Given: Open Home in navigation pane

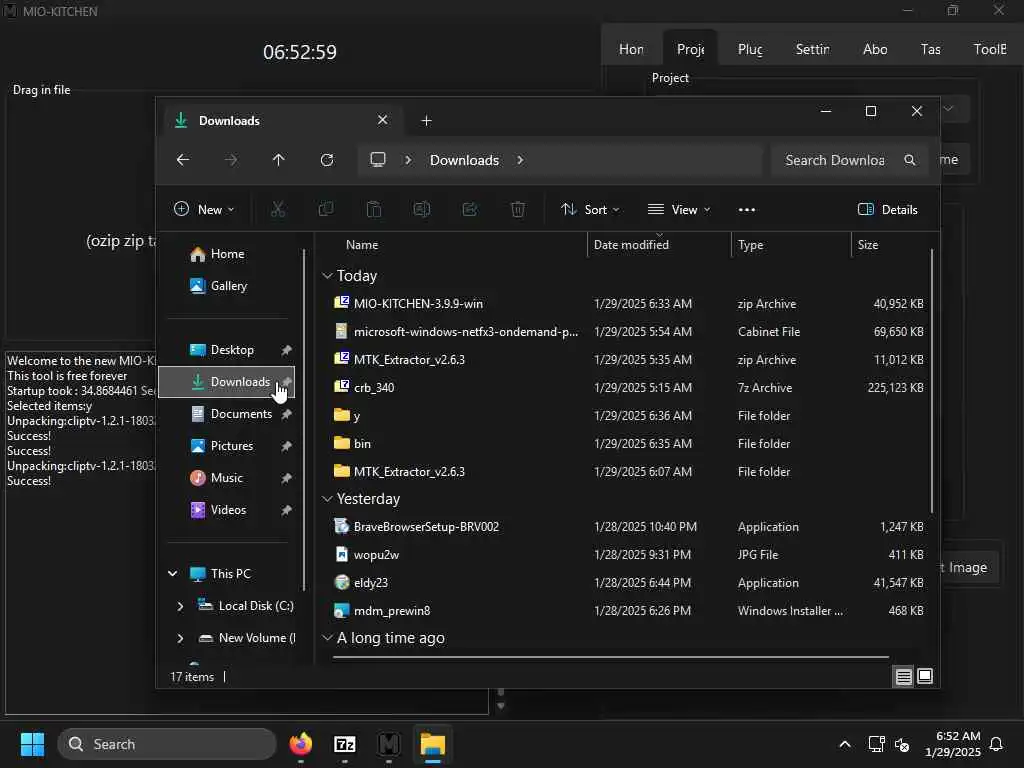Looking at the screenshot, I should pos(227,254).
